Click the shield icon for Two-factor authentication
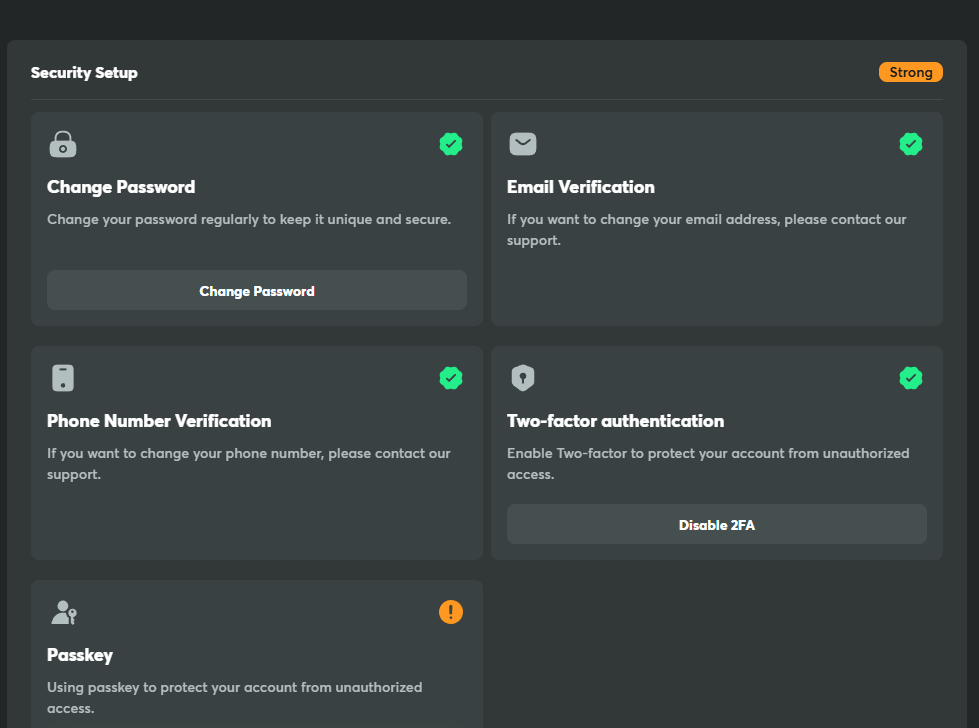The image size is (979, 728). [522, 378]
